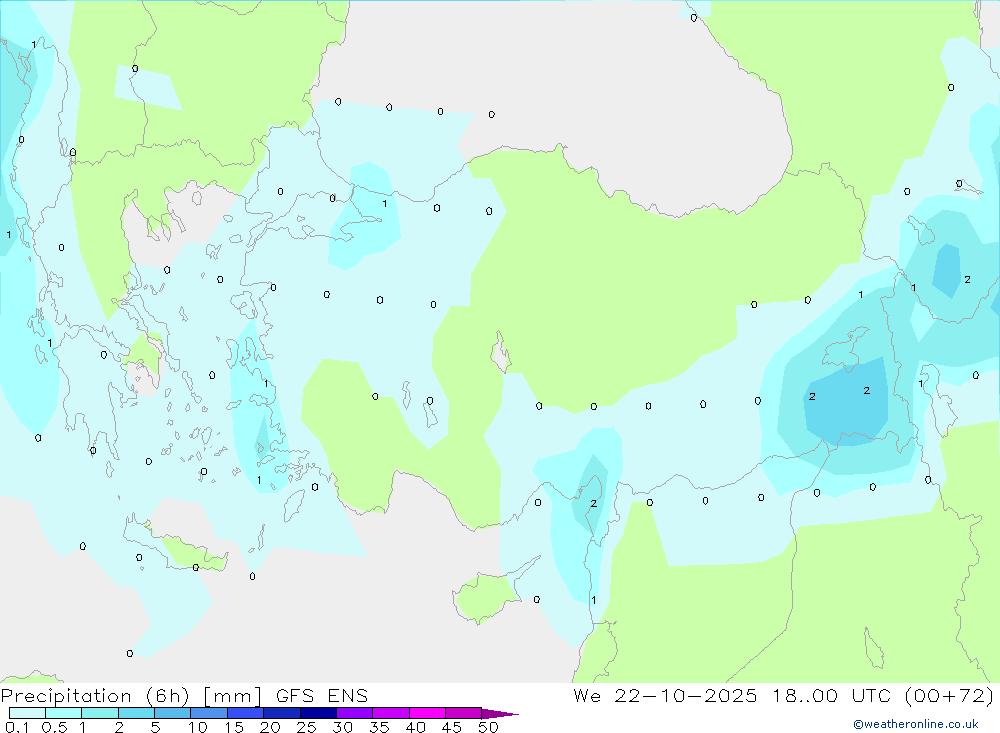This screenshot has width=1000, height=733.
Task: Select the 2–5 mm legend color
Action: [x=136, y=713]
